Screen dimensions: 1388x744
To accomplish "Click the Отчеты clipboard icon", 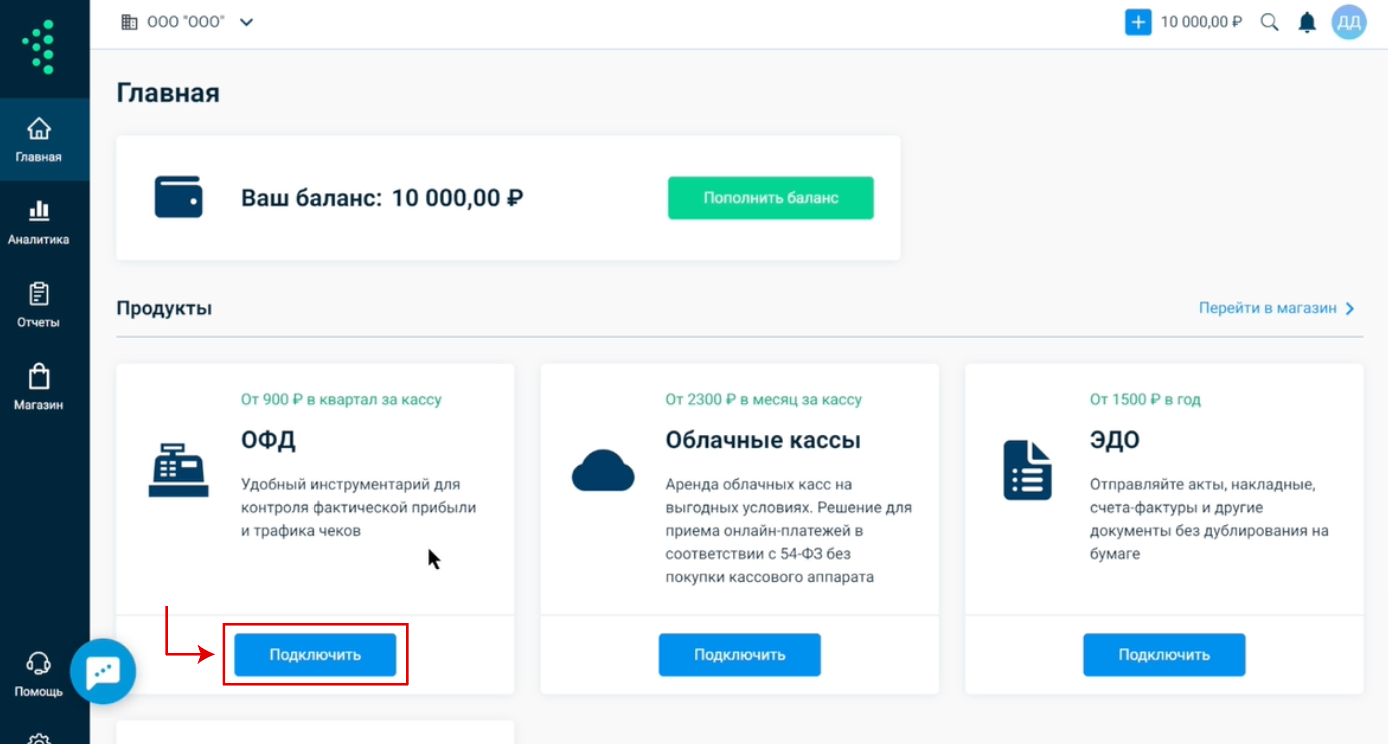I will [x=39, y=294].
